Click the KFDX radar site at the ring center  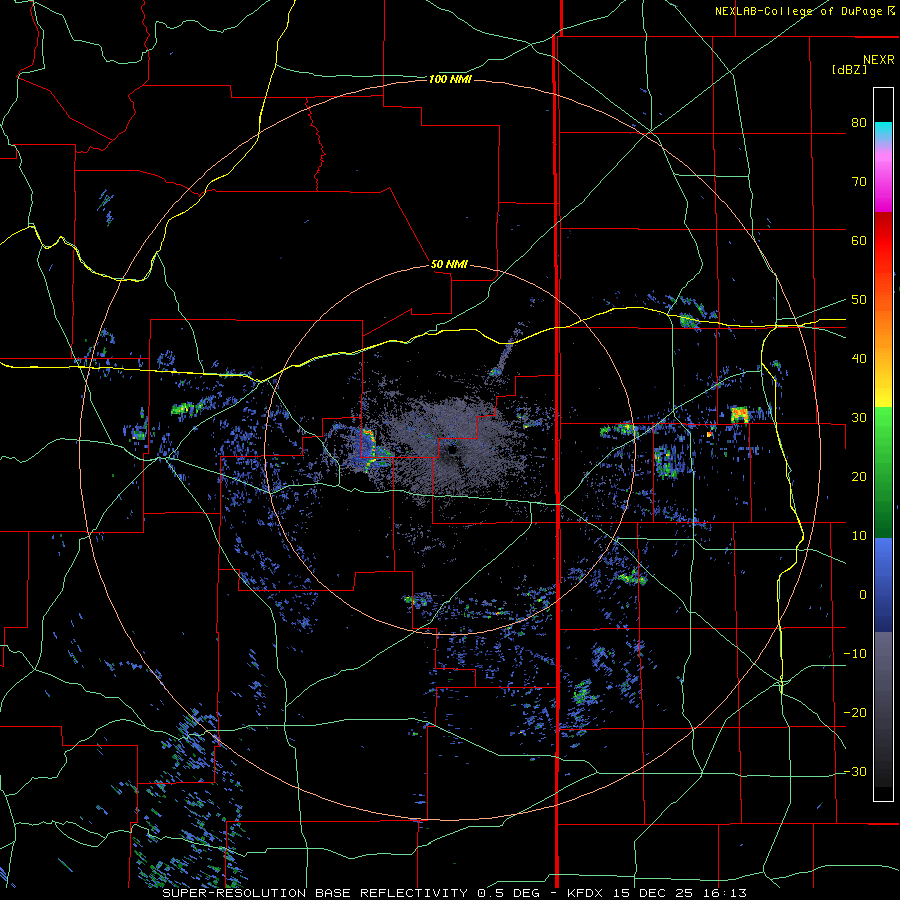(450, 450)
